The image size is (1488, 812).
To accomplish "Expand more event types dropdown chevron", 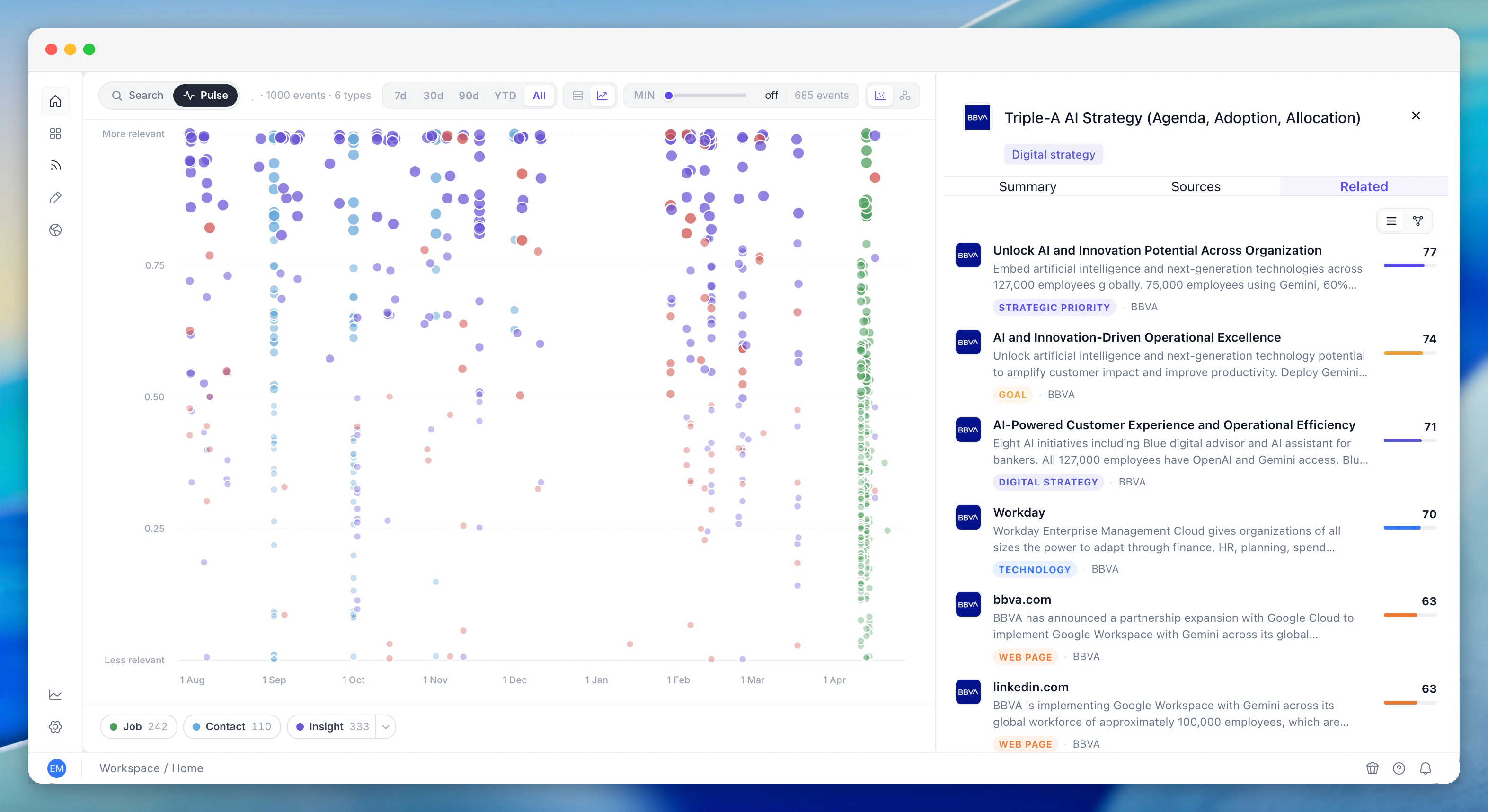I will pyautogui.click(x=385, y=726).
